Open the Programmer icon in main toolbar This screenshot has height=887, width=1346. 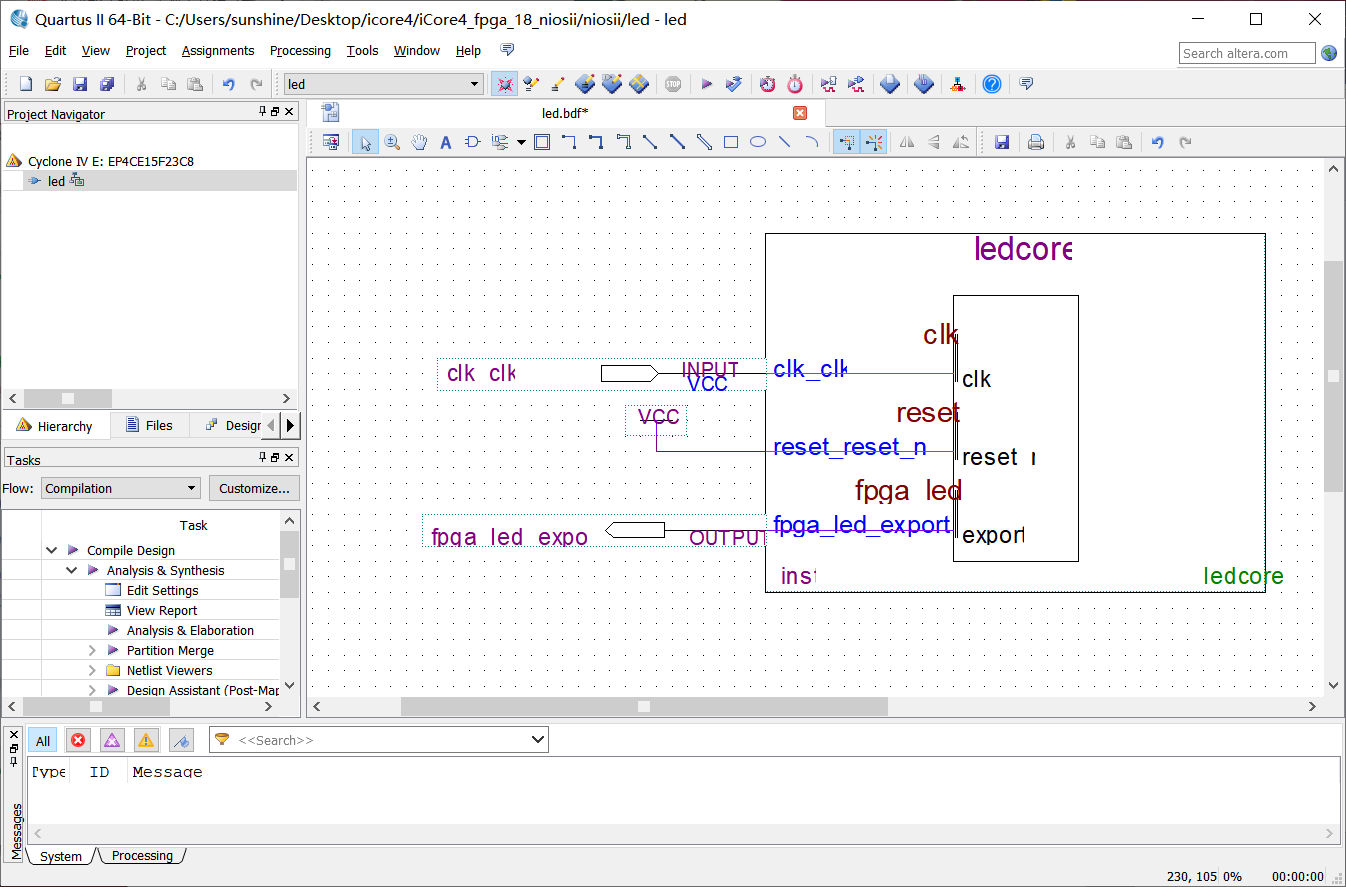pos(924,84)
